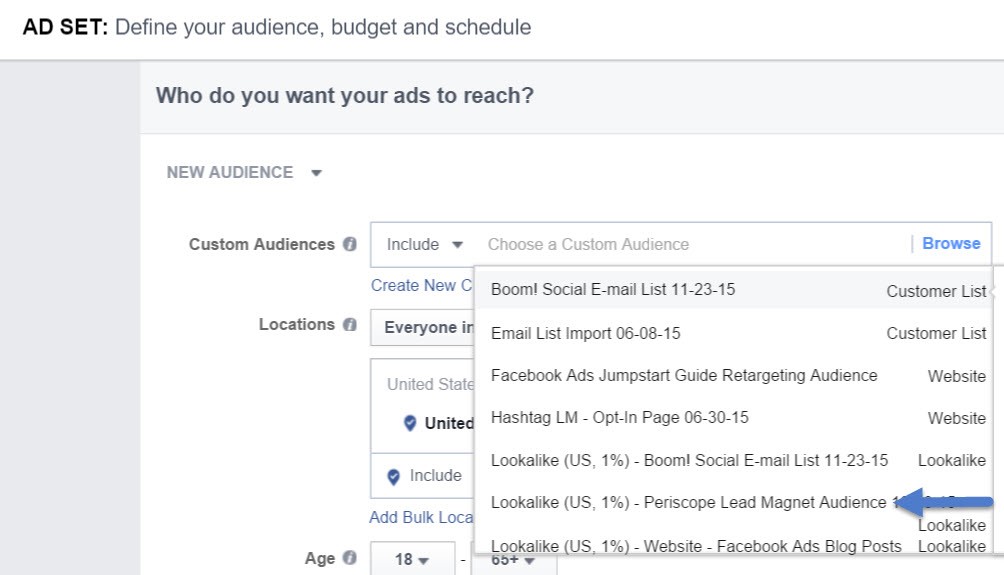Click the Add Bulk Locations link
The height and width of the screenshot is (575, 1004).
(421, 517)
